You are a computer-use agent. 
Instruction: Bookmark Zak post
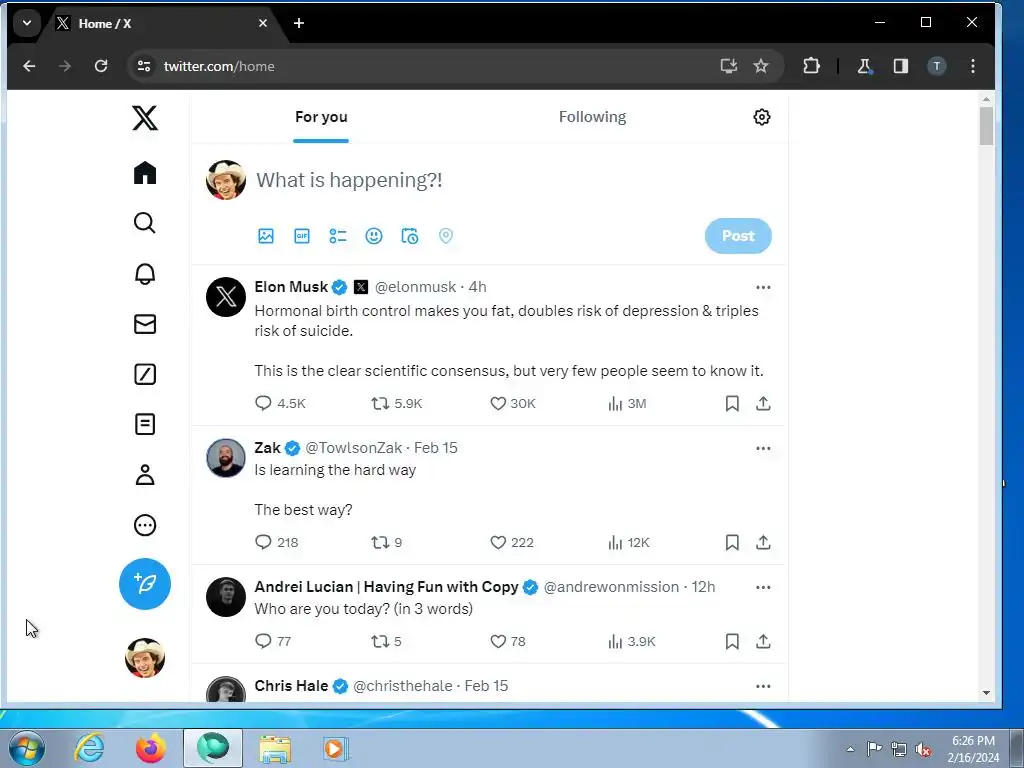tap(732, 543)
